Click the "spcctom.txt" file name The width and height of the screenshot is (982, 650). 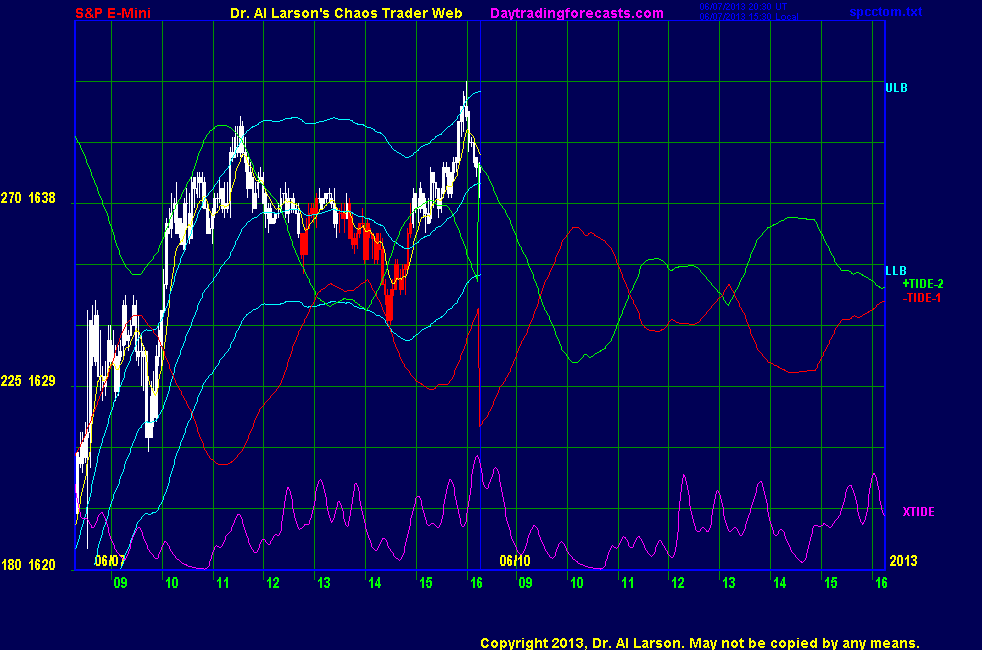pyautogui.click(x=886, y=12)
